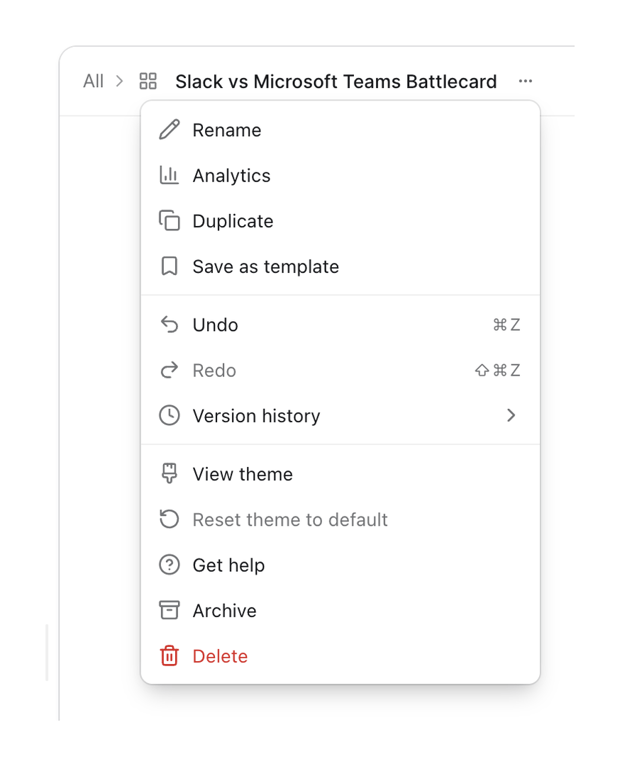Click the box icon next to Archive
The height and width of the screenshot is (766, 620).
click(x=169, y=610)
